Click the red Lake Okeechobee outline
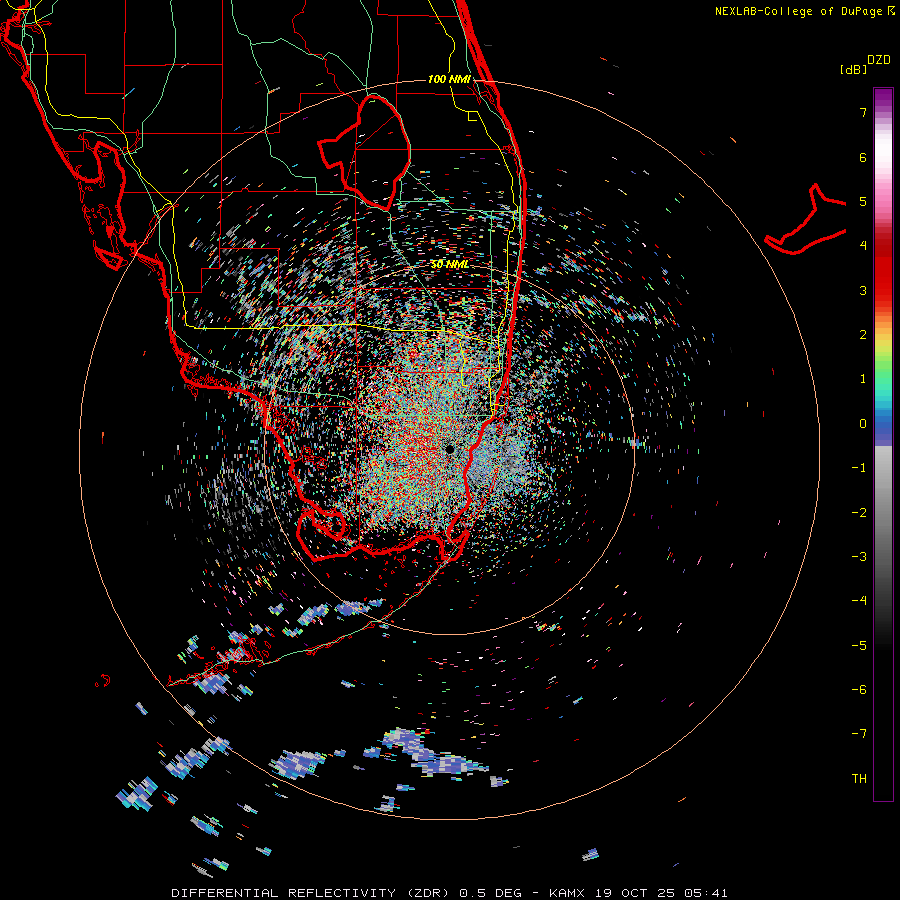 364,152
